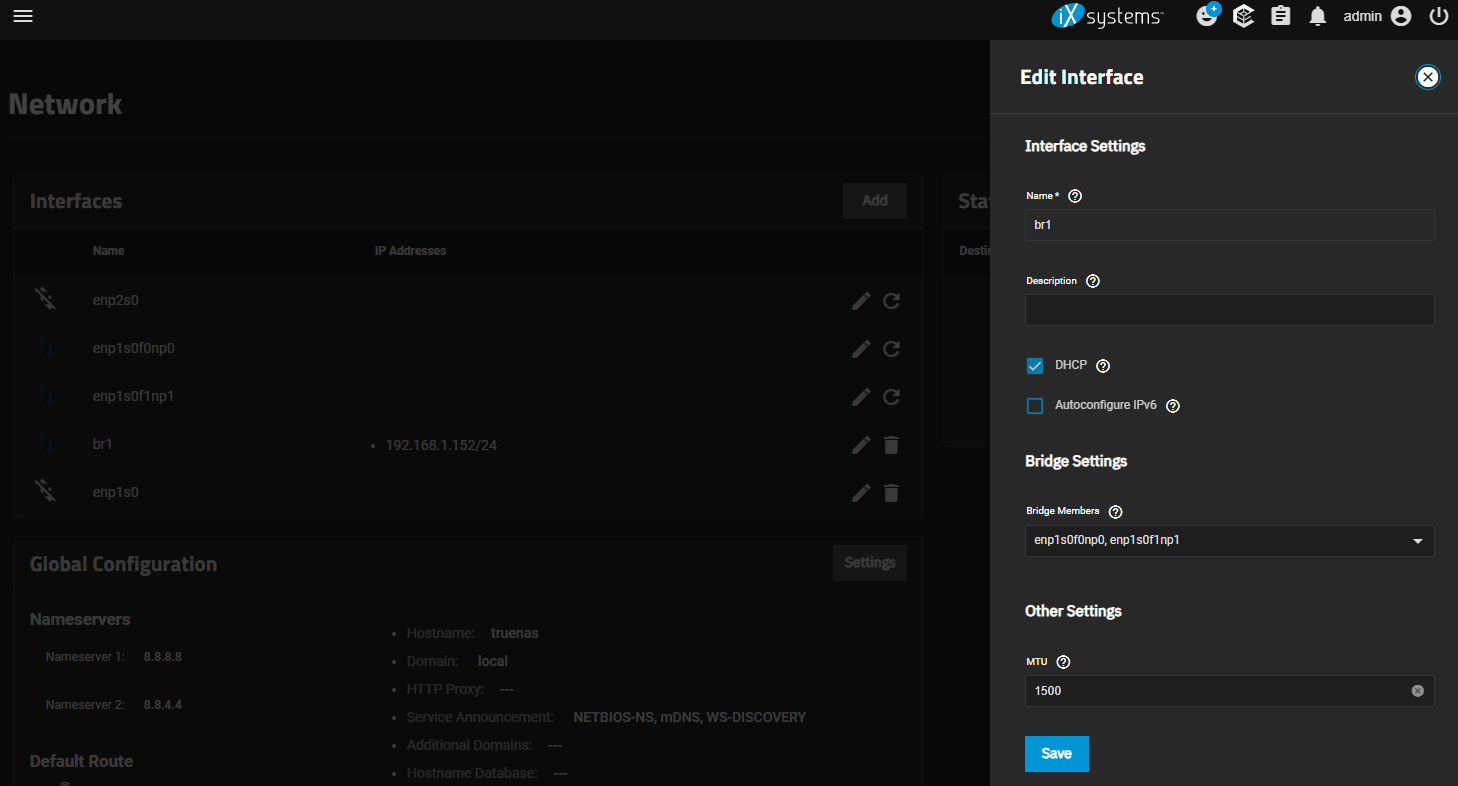The width and height of the screenshot is (1458, 786).
Task: Edit the enp1s0f0np0 interface with the pencil
Action: point(861,349)
